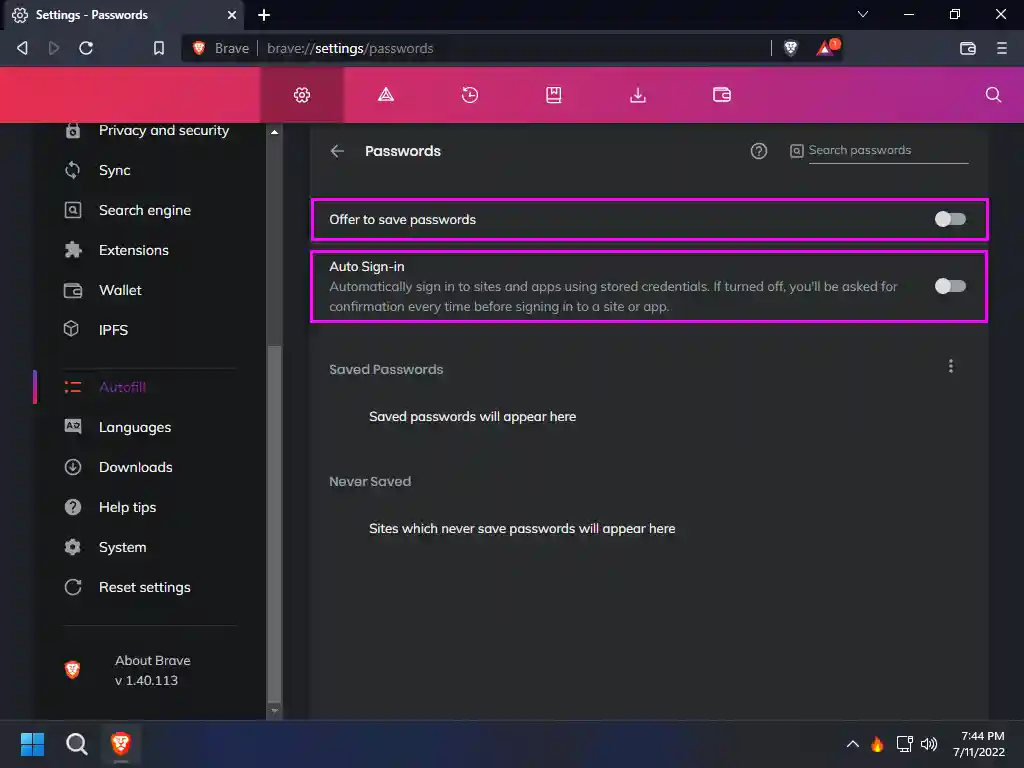Reload the page with the refresh button
This screenshot has height=768, width=1024.
coord(86,48)
